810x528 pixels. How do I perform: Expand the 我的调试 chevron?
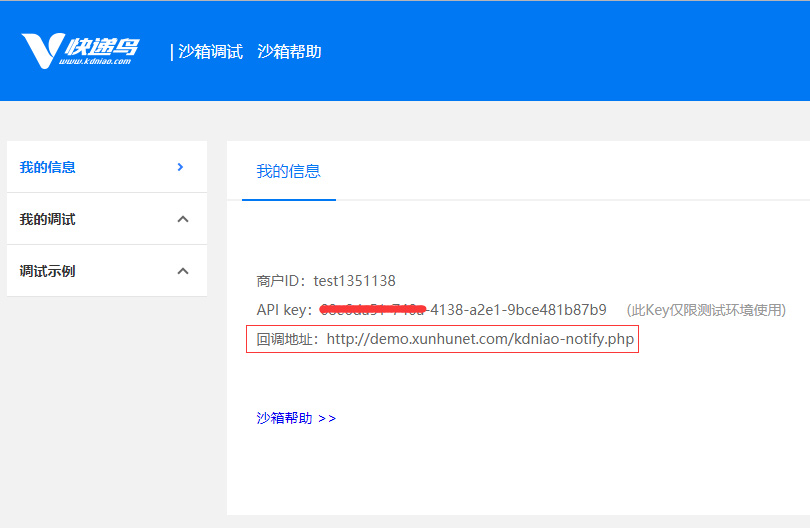[182, 219]
